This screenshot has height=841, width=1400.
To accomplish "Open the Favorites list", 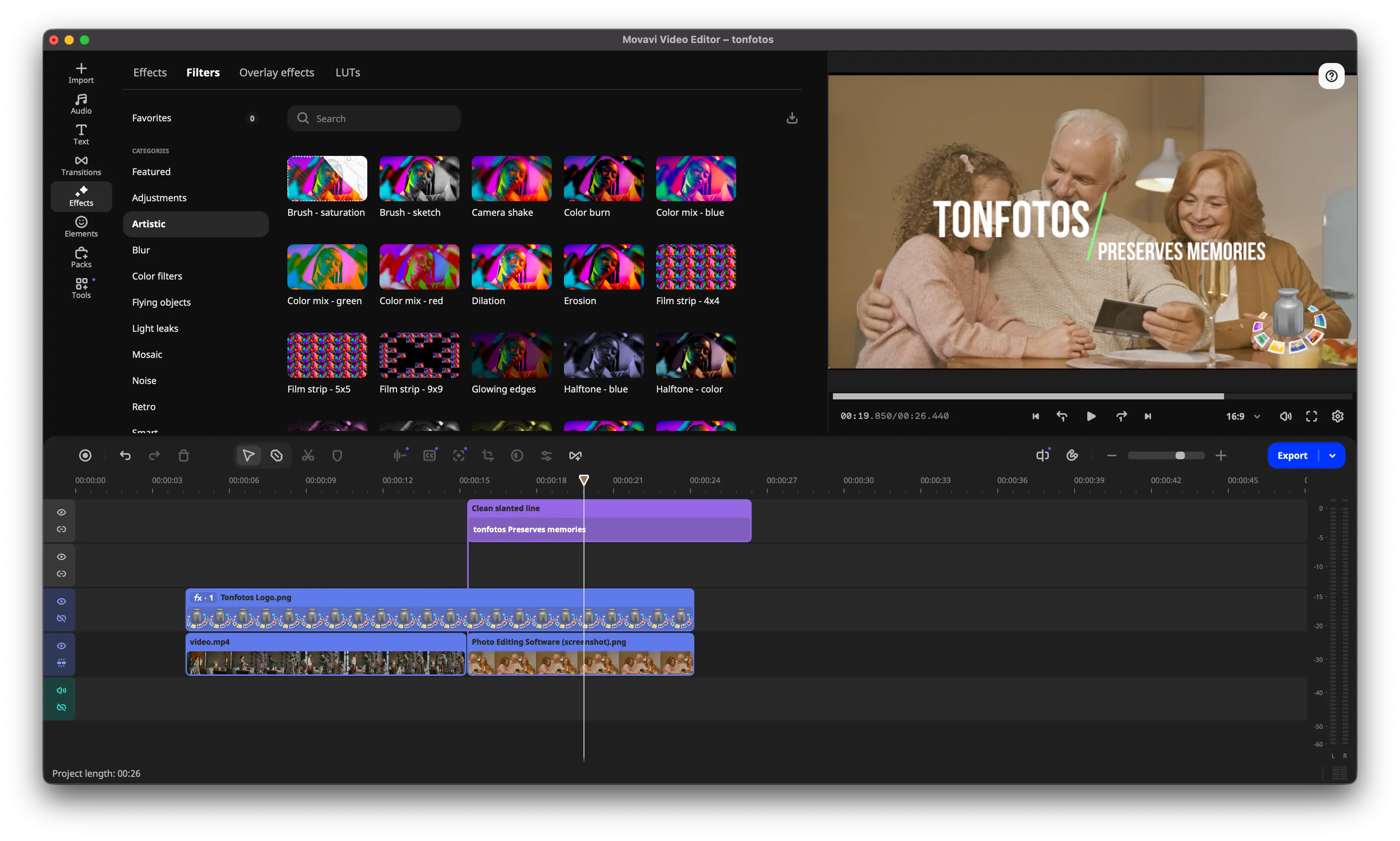I will 196,118.
